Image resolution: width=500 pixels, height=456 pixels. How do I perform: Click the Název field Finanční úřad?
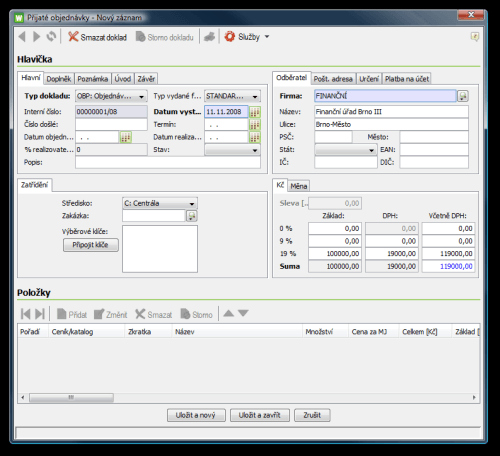(x=391, y=112)
